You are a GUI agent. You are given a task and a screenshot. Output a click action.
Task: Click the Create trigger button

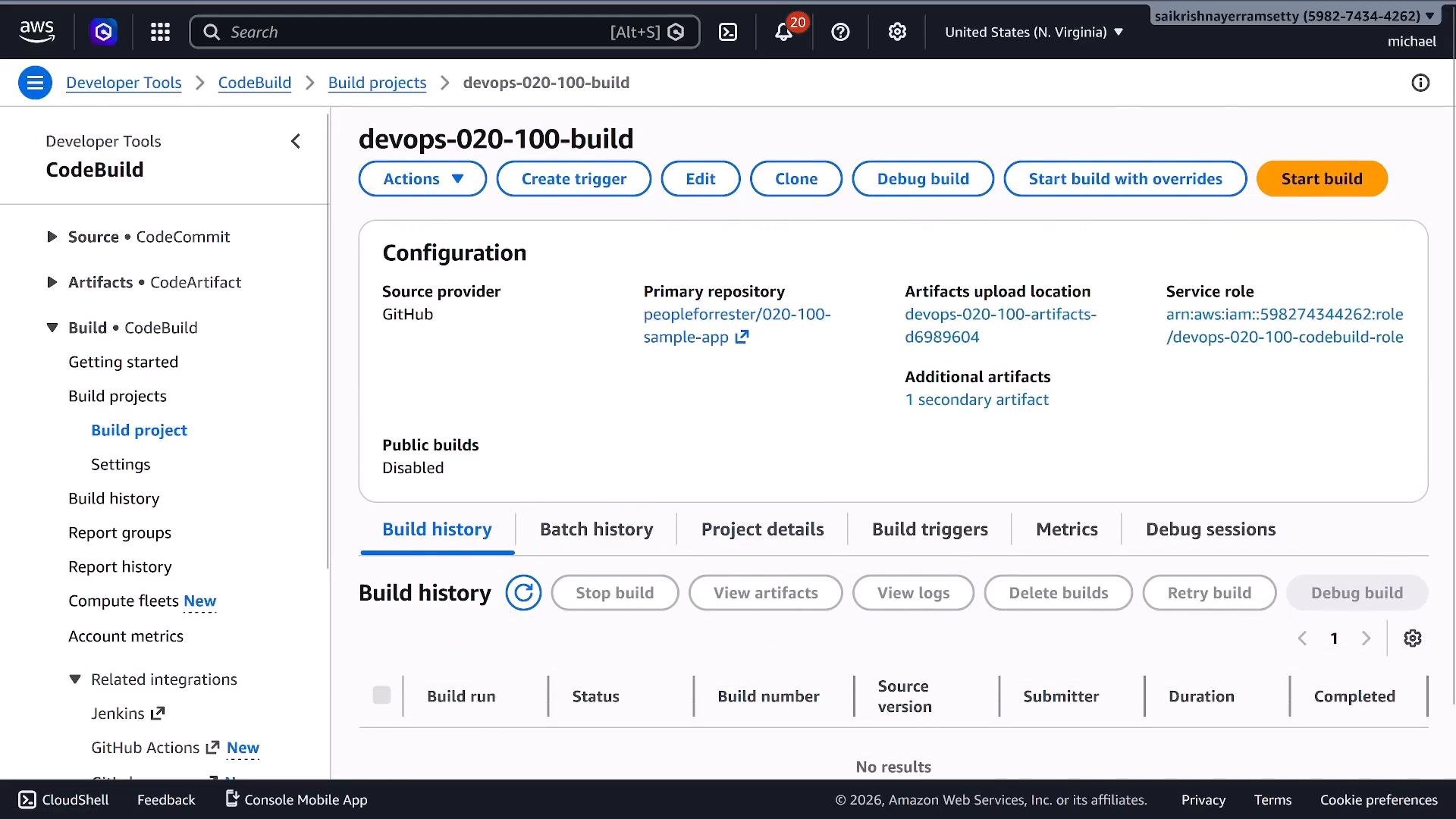tap(574, 179)
